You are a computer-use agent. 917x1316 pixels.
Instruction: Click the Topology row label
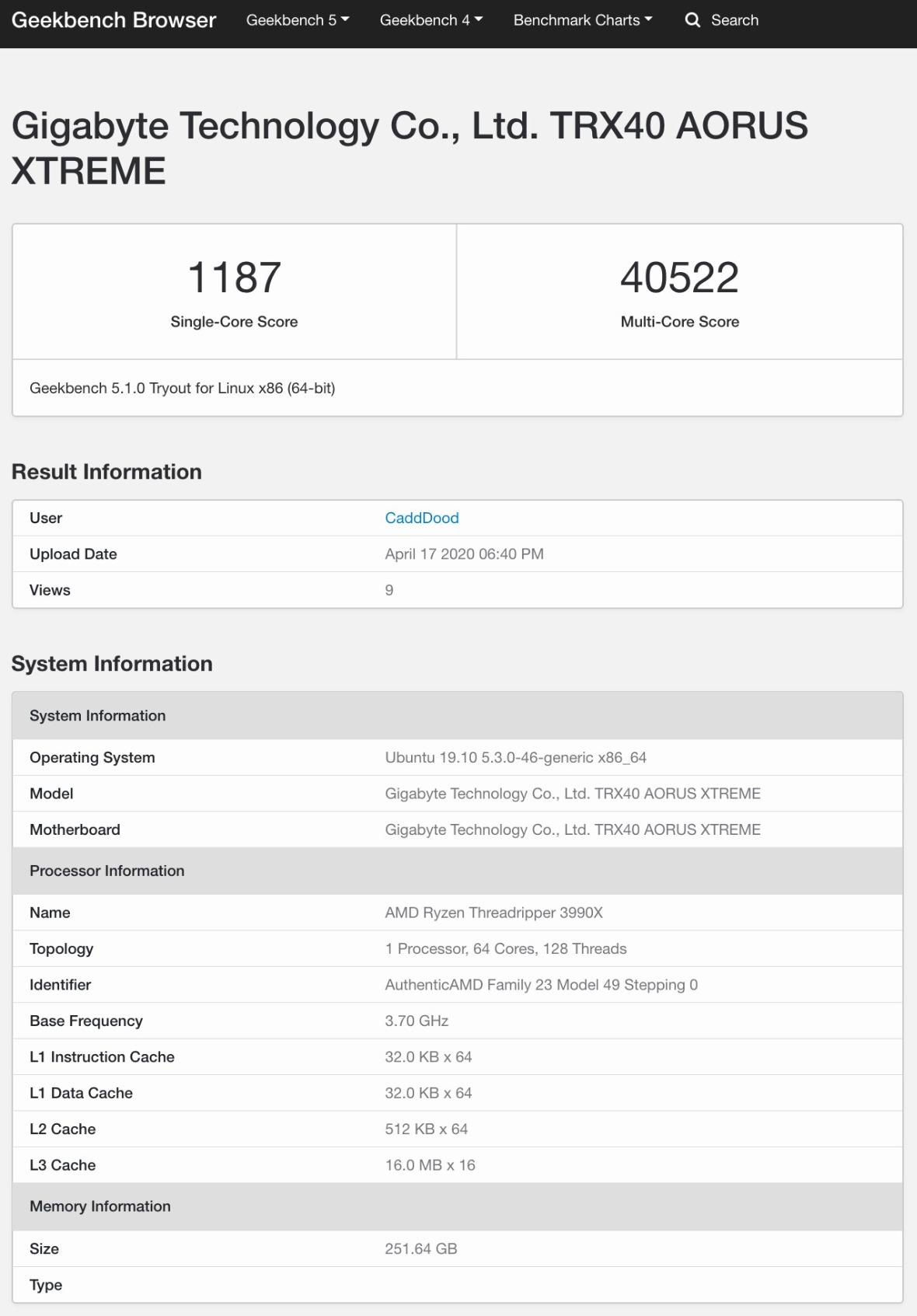point(61,948)
